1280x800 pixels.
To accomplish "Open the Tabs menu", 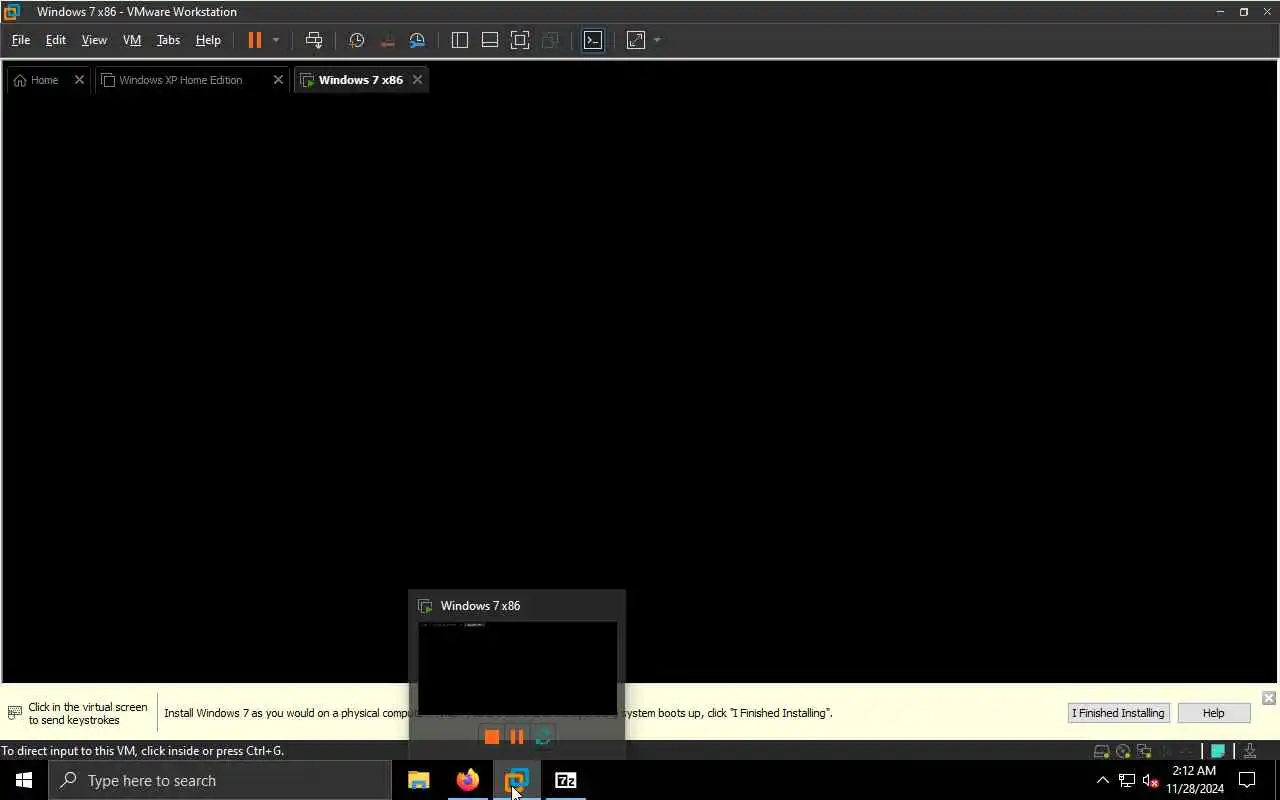I will 169,40.
